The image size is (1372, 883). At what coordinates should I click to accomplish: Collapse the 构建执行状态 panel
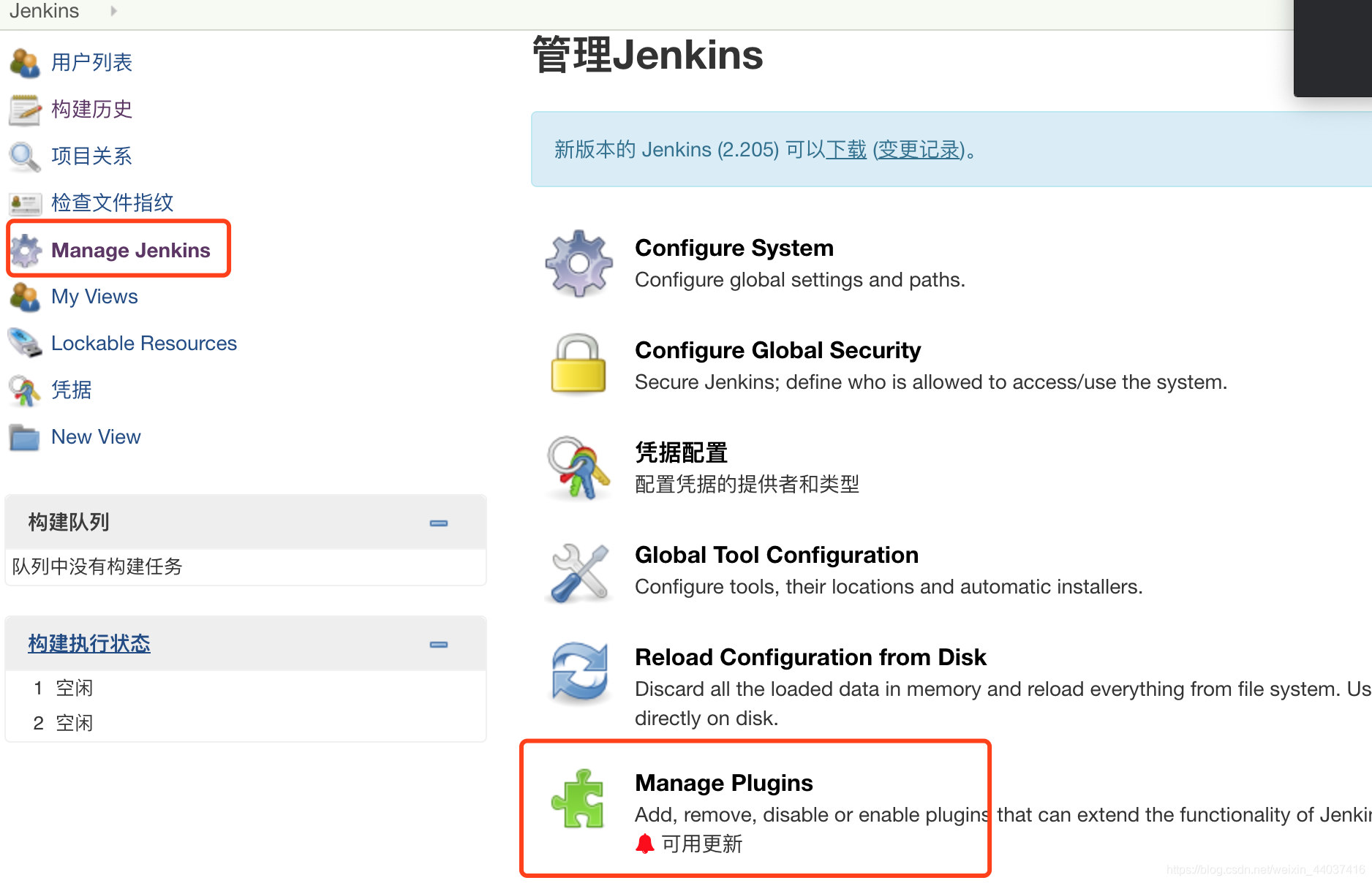[x=439, y=645]
